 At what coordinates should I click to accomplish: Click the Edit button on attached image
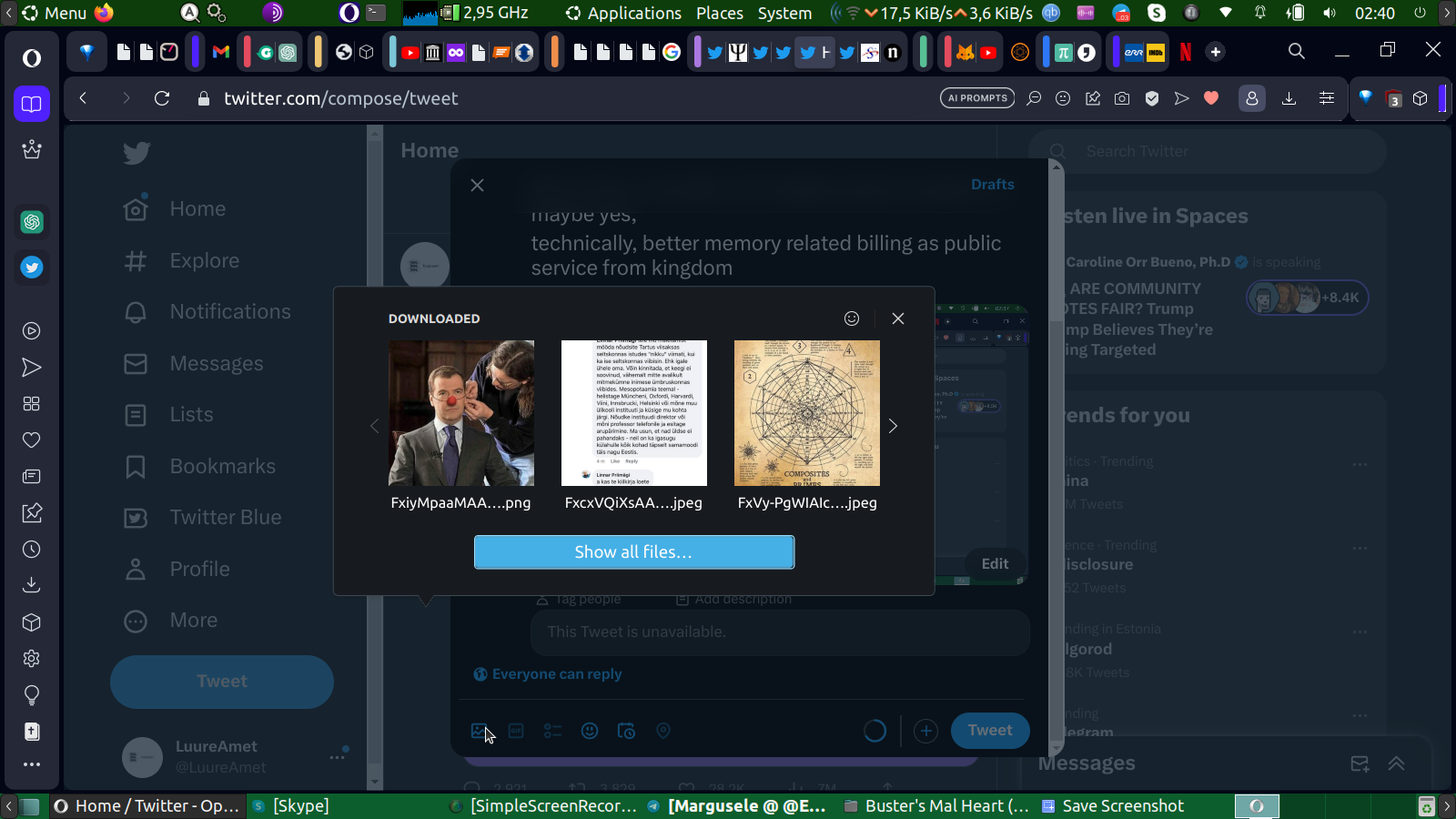point(995,564)
